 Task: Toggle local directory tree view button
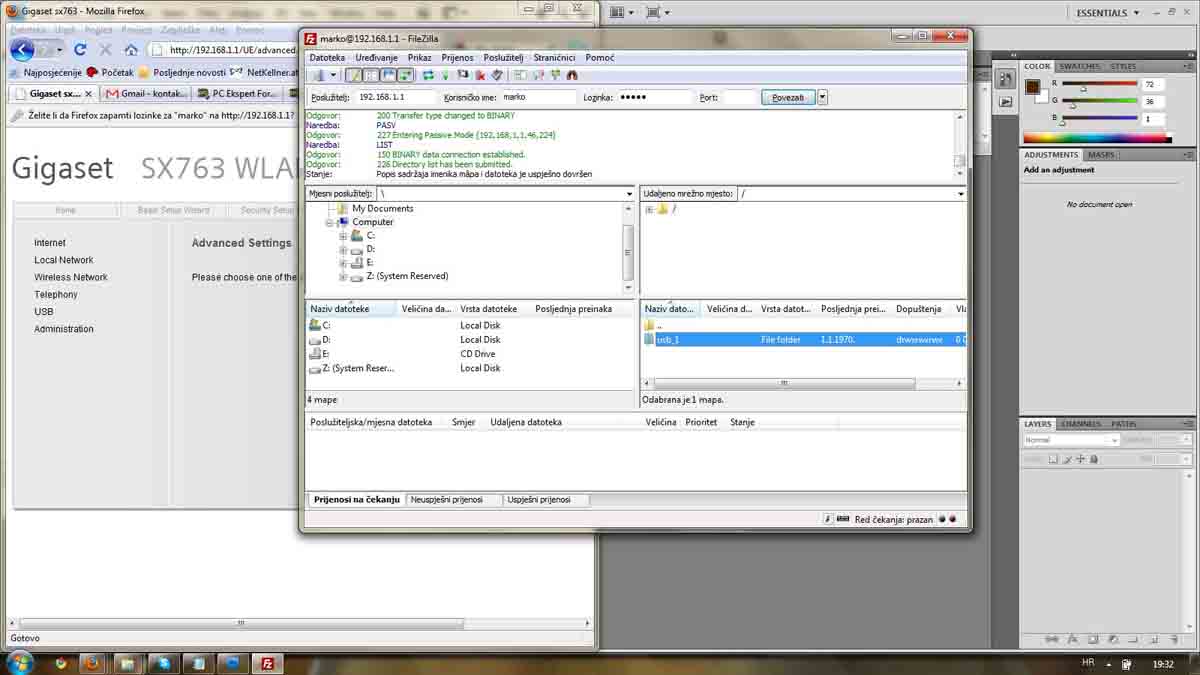click(x=371, y=75)
